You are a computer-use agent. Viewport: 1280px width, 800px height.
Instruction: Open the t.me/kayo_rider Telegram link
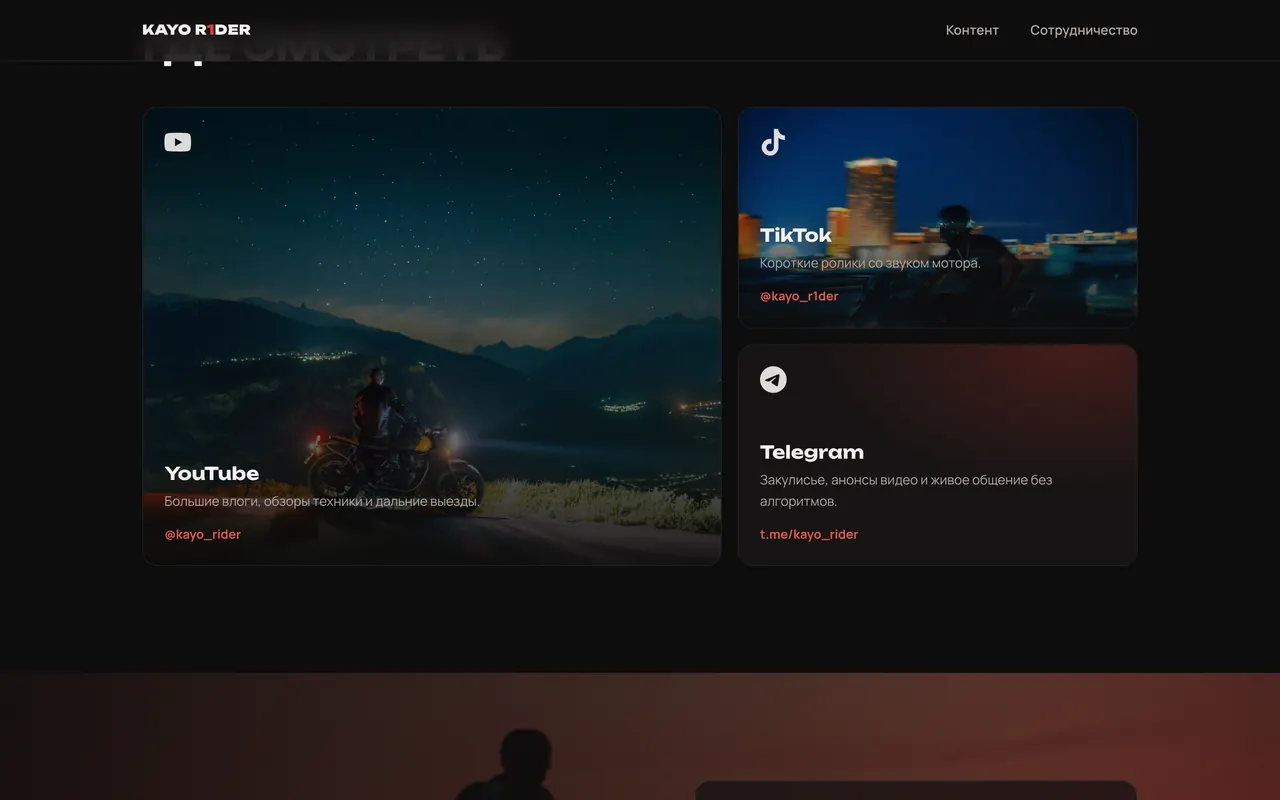[x=809, y=534]
